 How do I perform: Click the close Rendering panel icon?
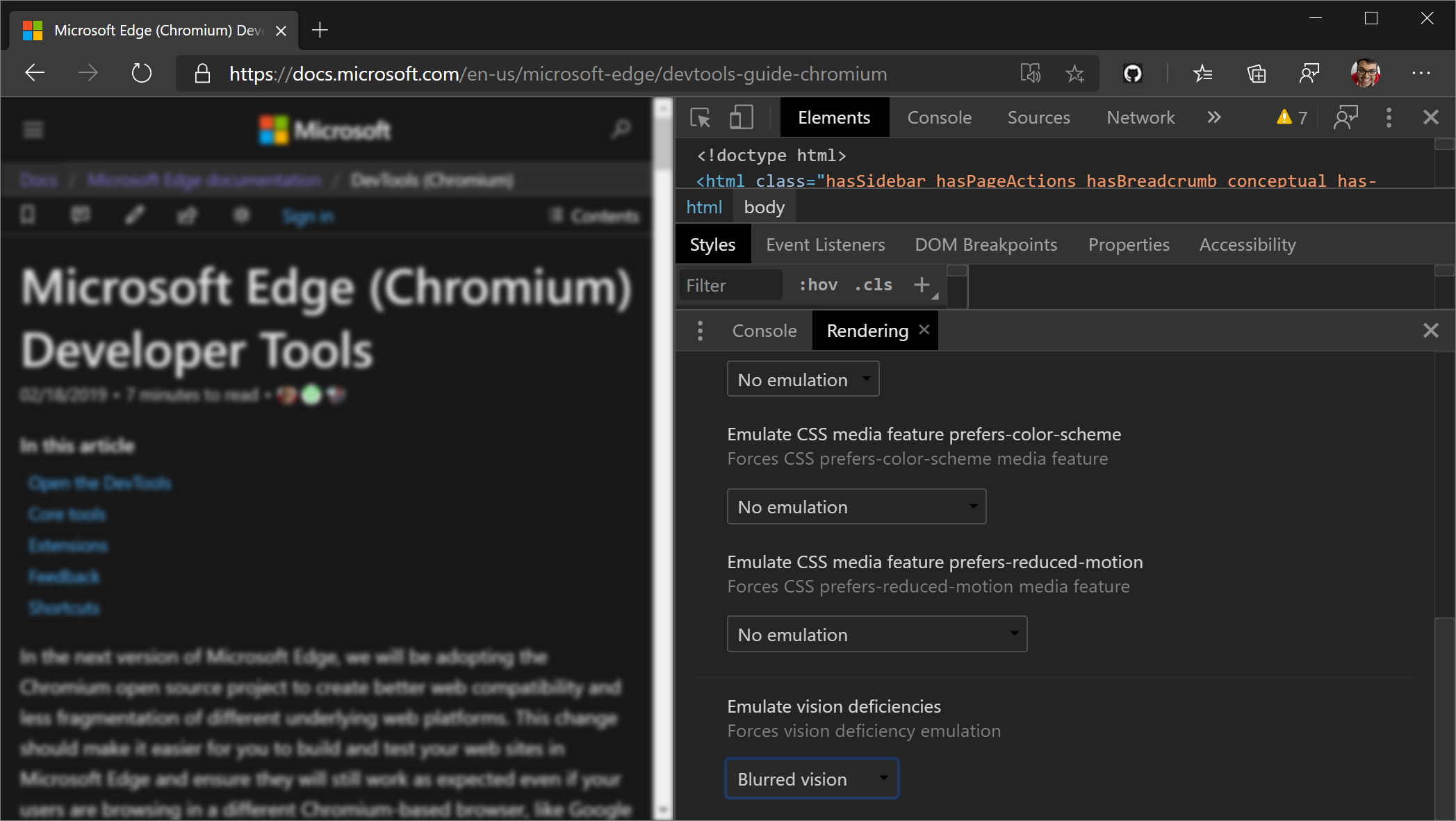925,330
